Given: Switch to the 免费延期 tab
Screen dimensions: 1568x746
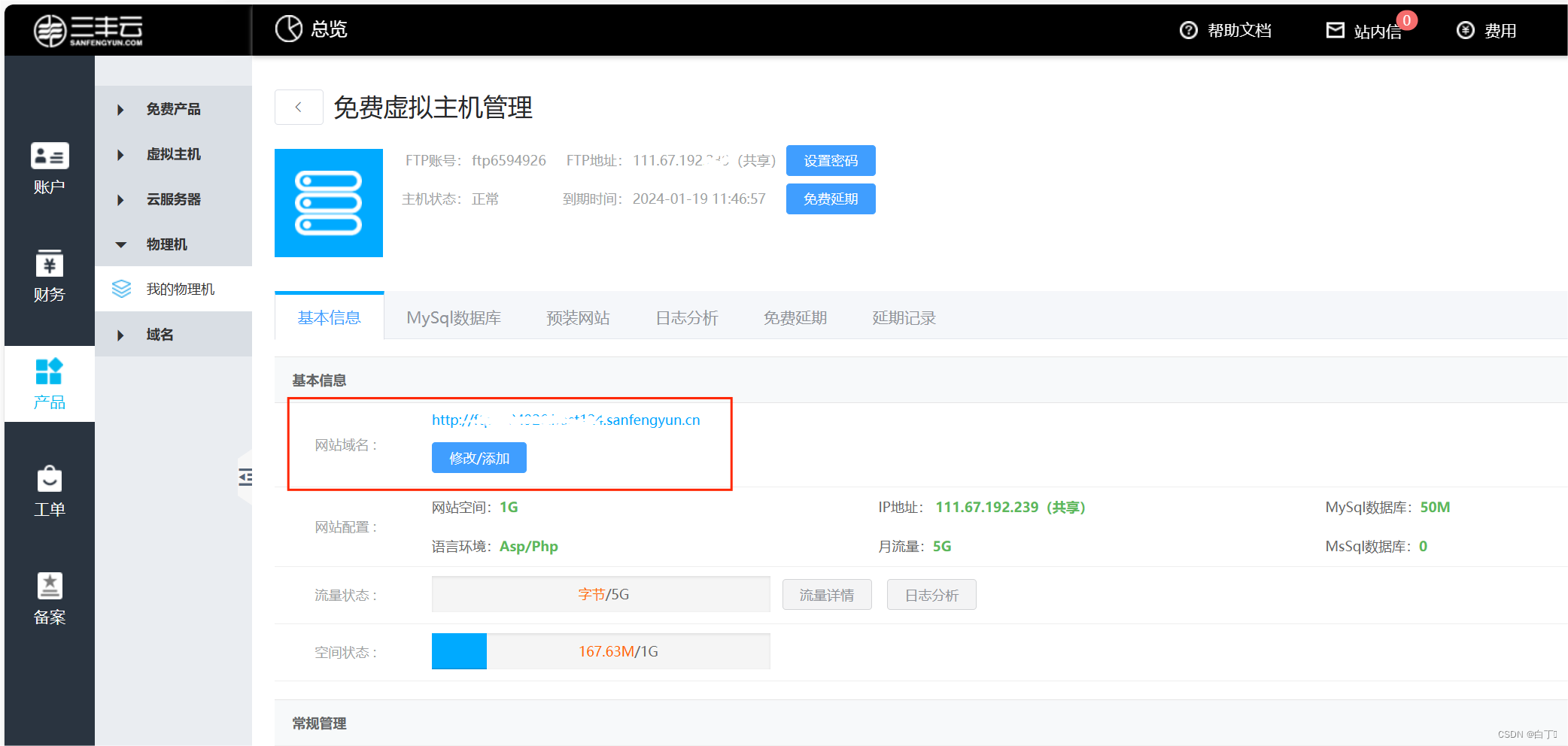Looking at the screenshot, I should pos(795,318).
